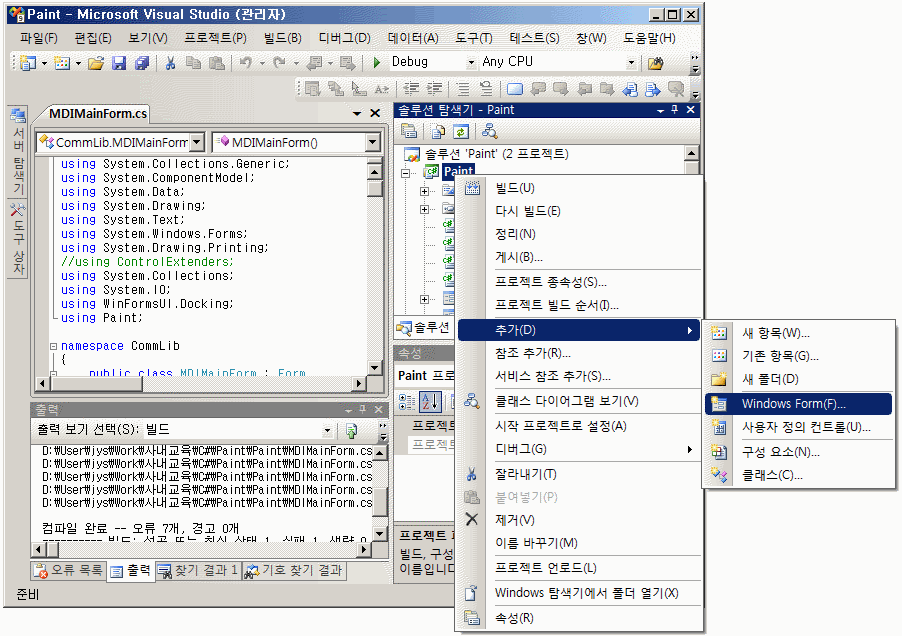Click the Save All icon

pos(142,63)
